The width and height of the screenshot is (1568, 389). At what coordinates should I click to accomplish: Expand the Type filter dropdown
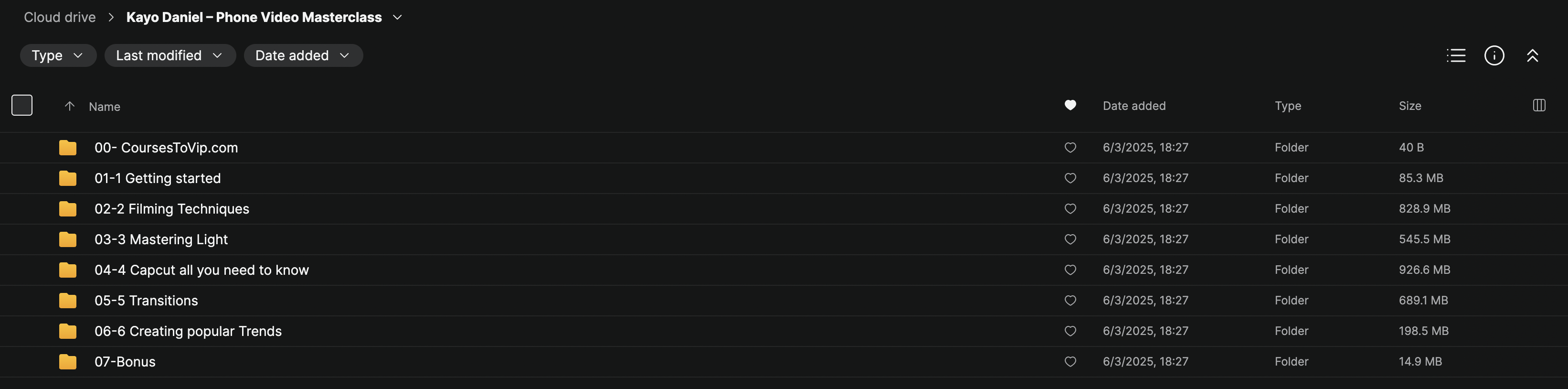pyautogui.click(x=58, y=55)
